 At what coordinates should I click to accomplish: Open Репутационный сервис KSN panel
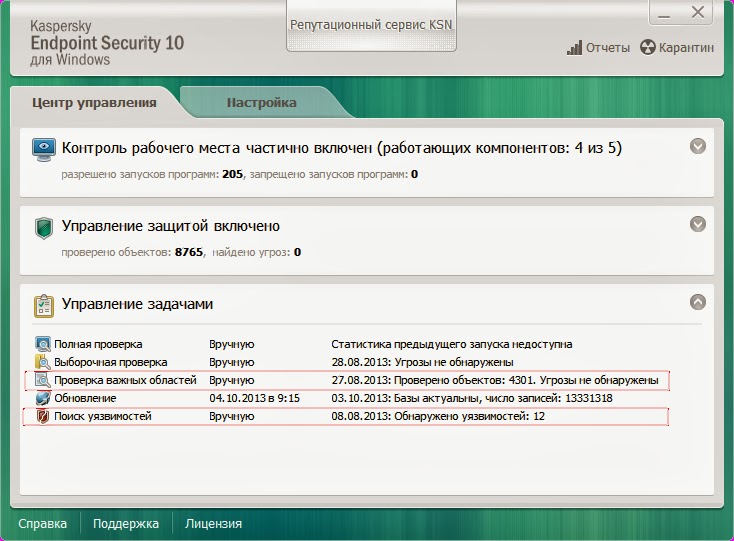(371, 25)
